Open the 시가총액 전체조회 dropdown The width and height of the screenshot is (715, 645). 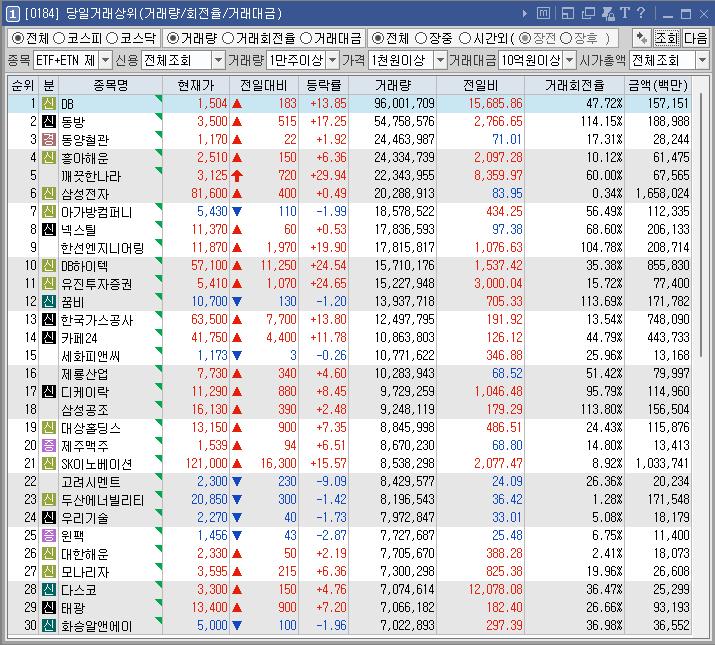[x=702, y=60]
